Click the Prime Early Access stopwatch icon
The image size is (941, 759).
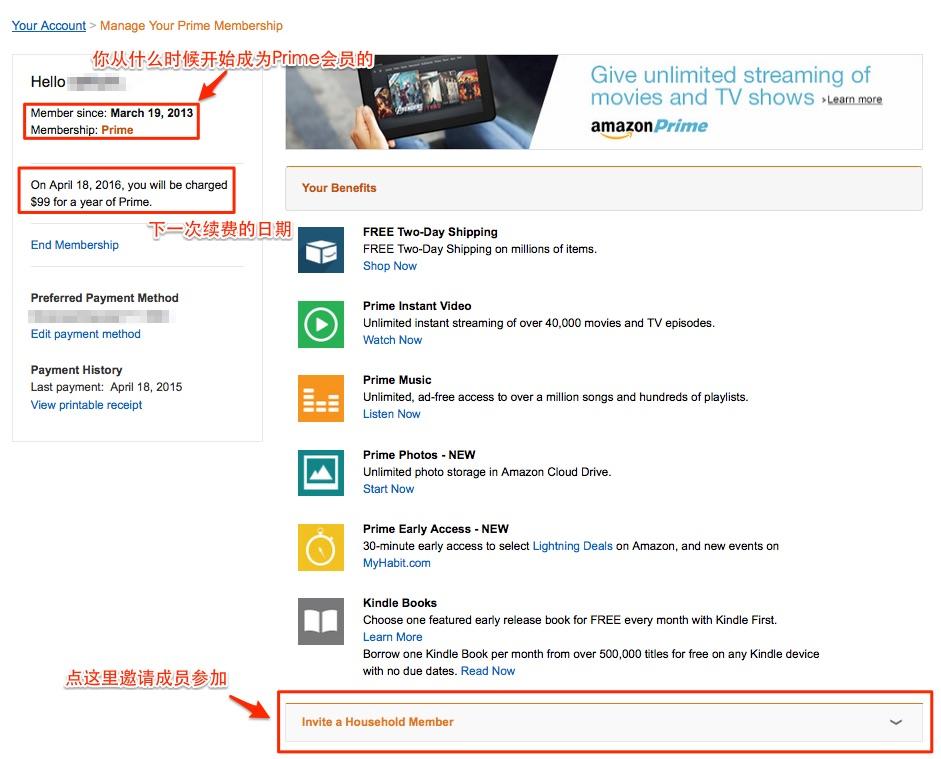(321, 547)
